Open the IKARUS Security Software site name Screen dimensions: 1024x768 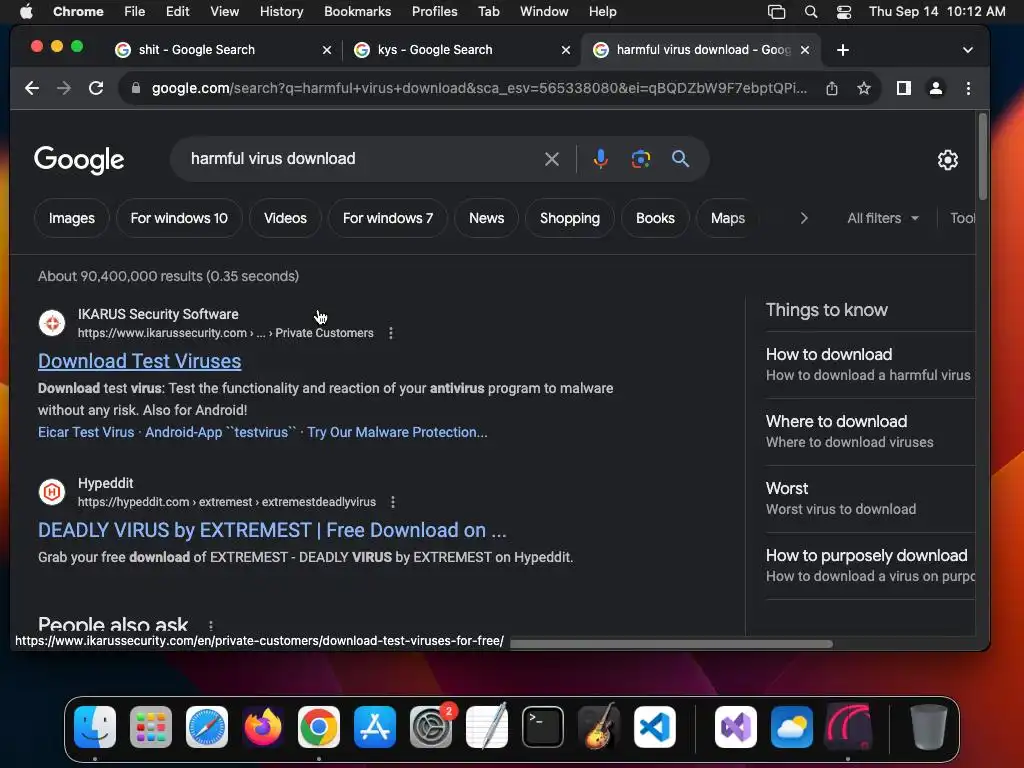click(x=158, y=314)
